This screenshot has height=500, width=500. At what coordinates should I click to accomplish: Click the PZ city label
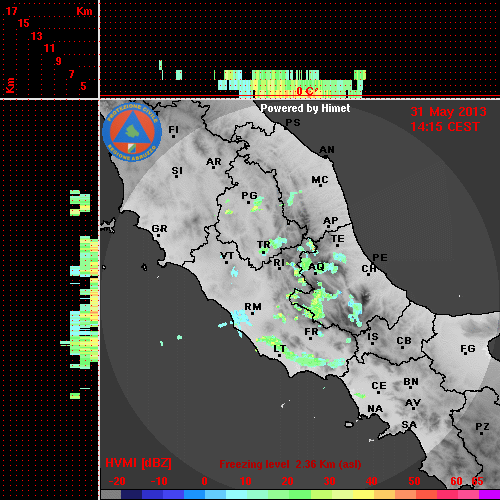click(482, 427)
